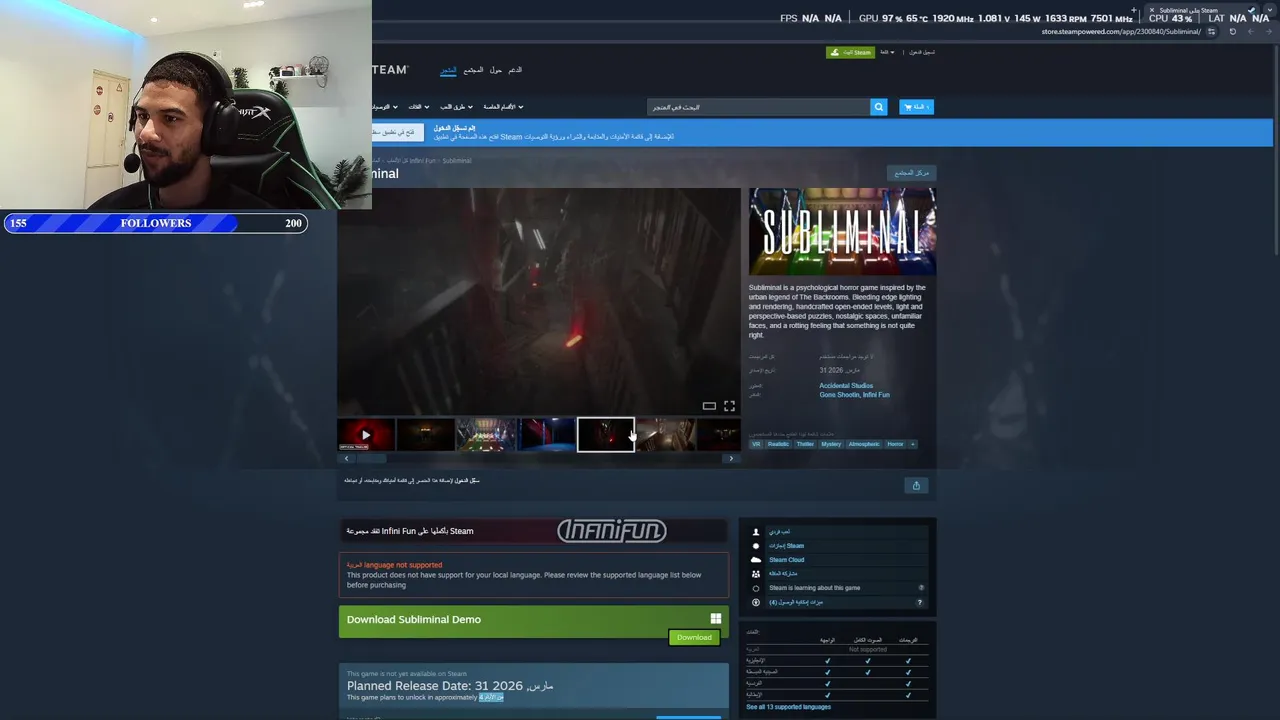Select the colorful third screenshot thumbnail

(x=486, y=435)
